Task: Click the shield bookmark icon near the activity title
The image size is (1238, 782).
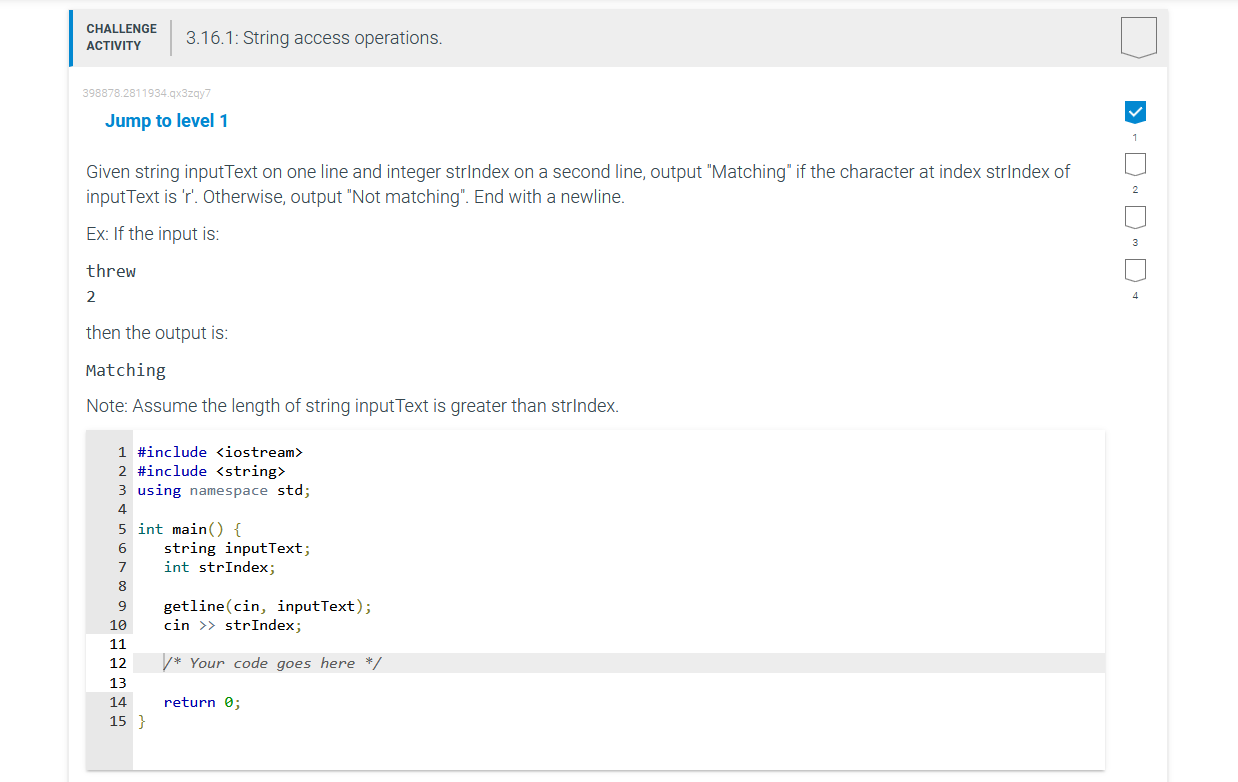Action: (1137, 37)
